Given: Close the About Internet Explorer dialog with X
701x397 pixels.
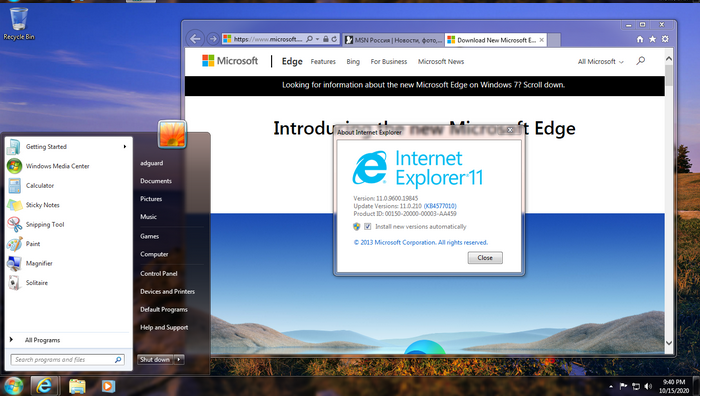Looking at the screenshot, I should point(510,130).
